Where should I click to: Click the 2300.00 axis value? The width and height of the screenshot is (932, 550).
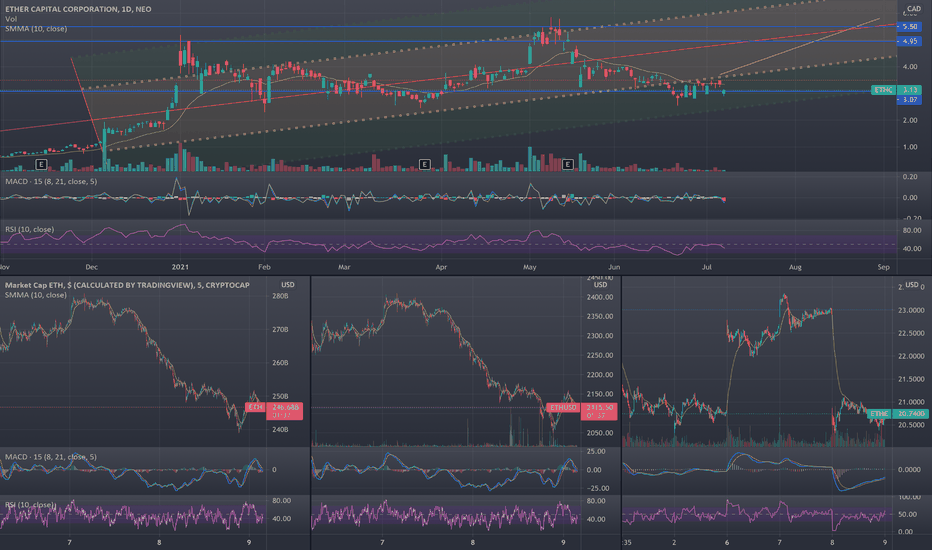coord(600,336)
